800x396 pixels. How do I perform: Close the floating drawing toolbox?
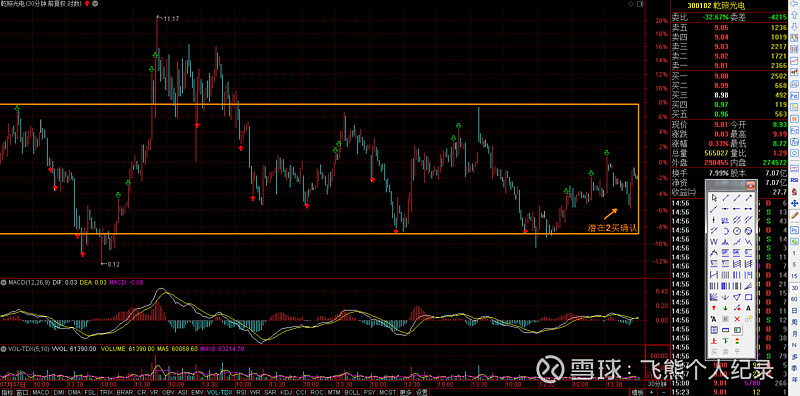pyautogui.click(x=750, y=186)
